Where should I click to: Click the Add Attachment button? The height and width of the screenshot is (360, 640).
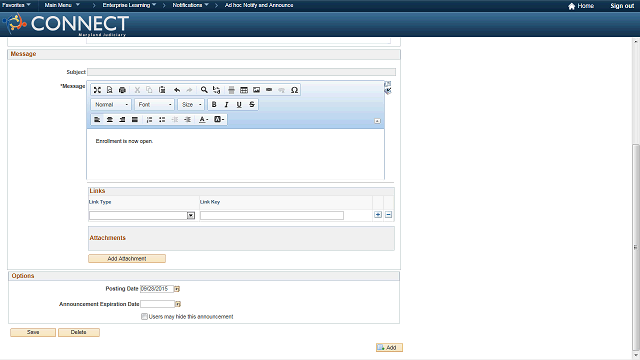[127, 258]
